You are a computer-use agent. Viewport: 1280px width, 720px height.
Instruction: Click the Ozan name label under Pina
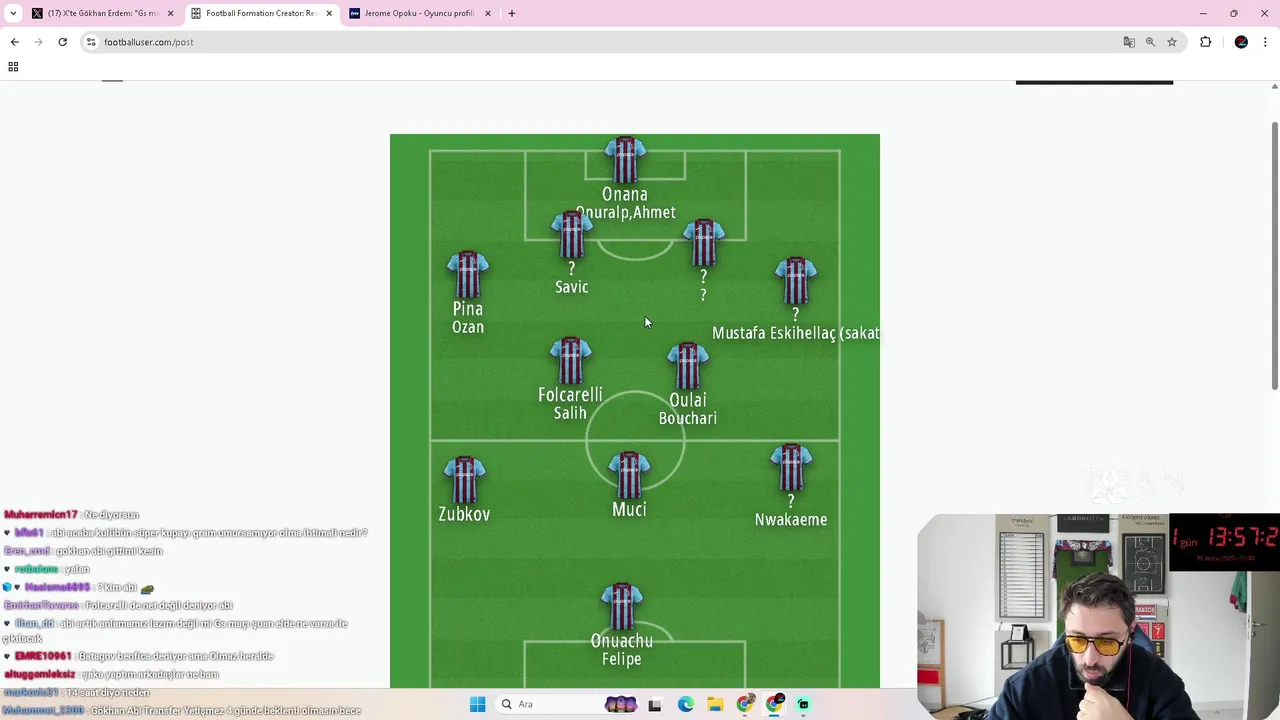[x=468, y=327]
